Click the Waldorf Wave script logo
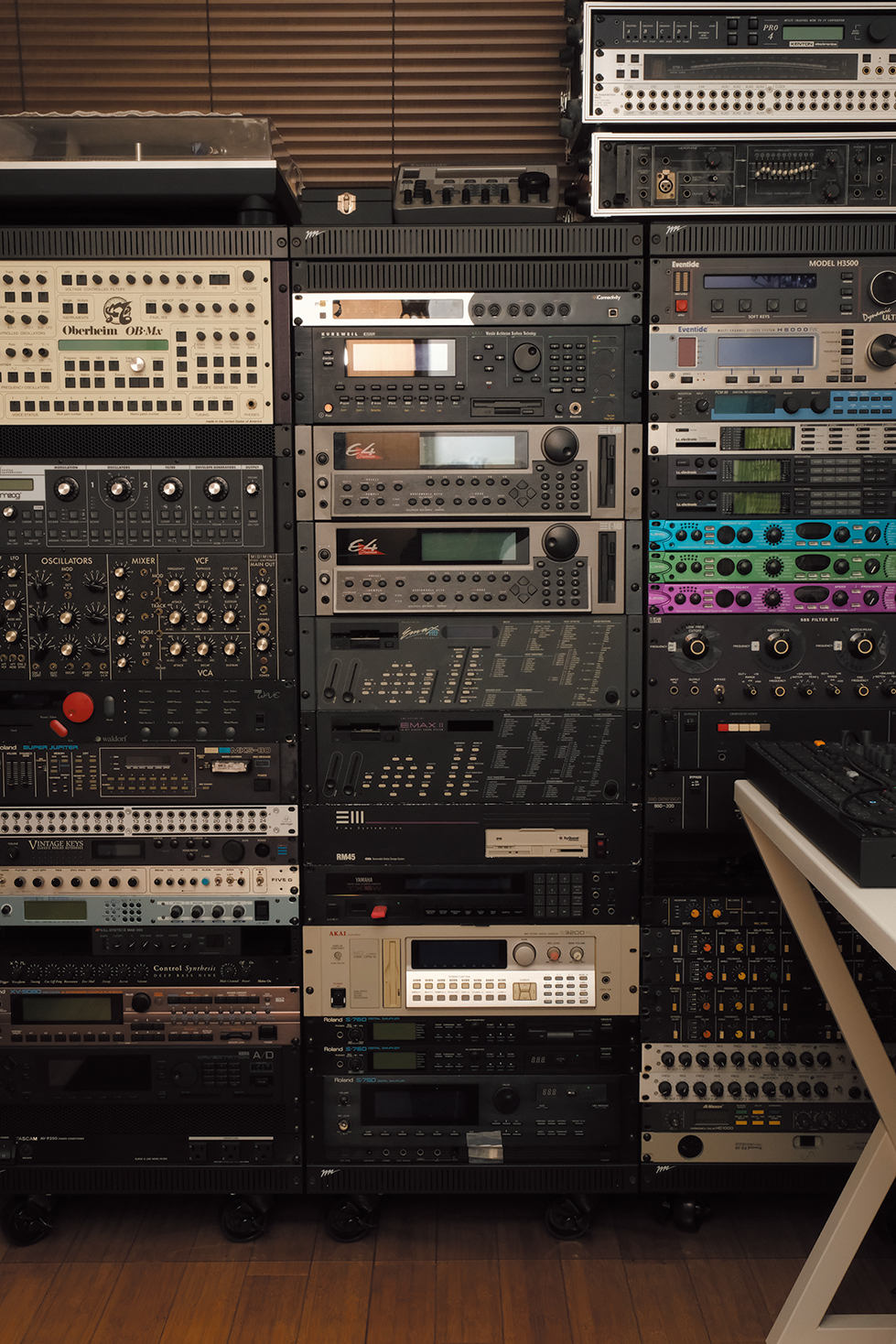Viewport: 896px width, 1344px height. [266, 694]
